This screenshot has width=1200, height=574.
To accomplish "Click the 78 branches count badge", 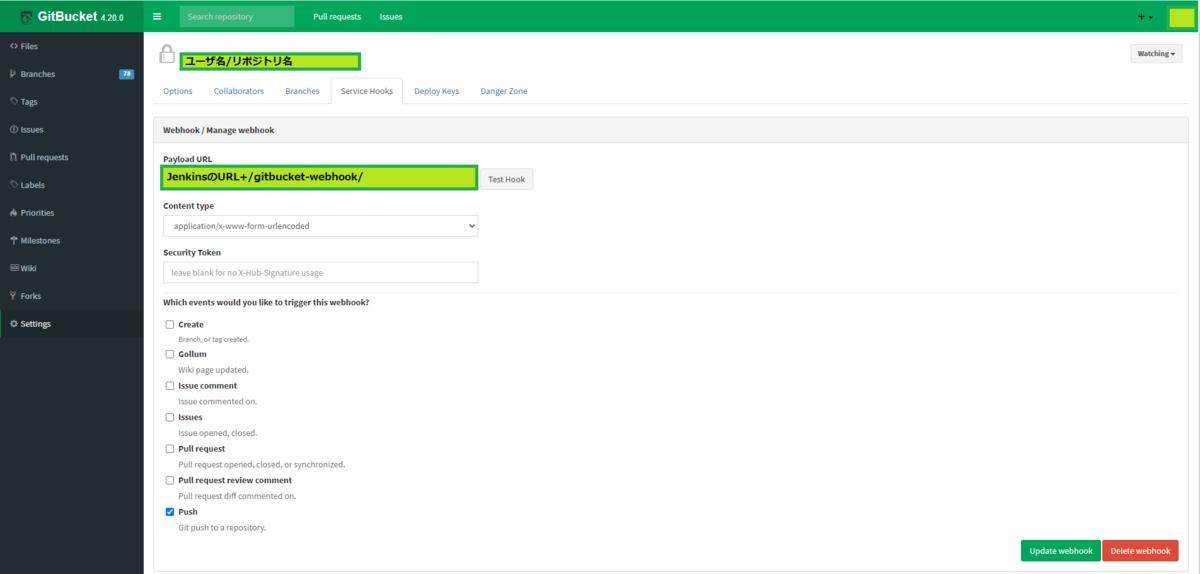I will [x=127, y=74].
